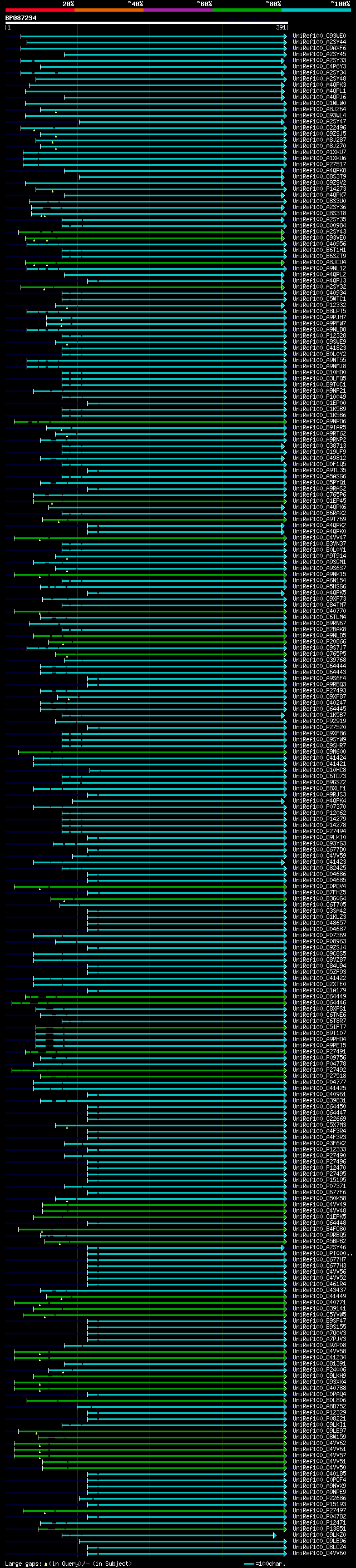356x1568 pixels.
Task: Open hit UniRef100_A2SY44
Action: (x=319, y=42)
